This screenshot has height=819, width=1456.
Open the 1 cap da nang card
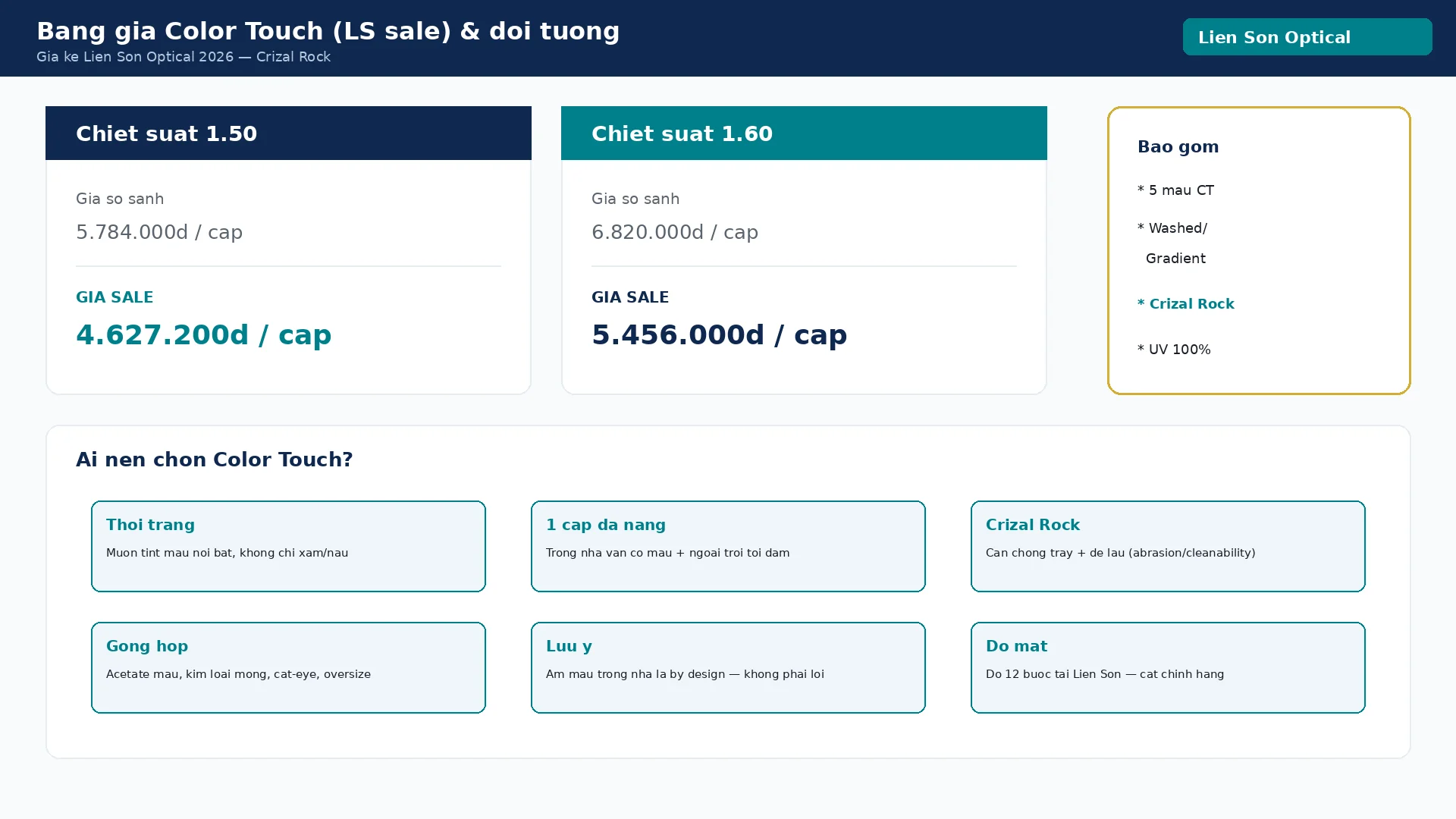coord(728,546)
